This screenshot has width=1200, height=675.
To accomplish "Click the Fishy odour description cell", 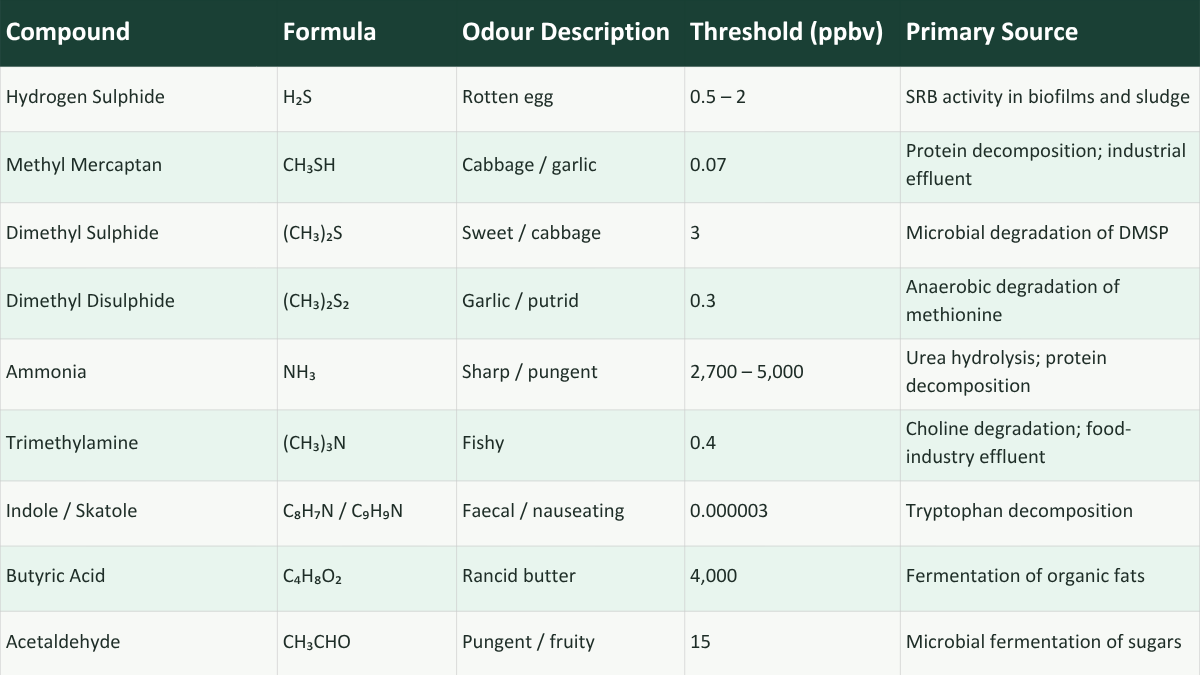I will 483,443.
